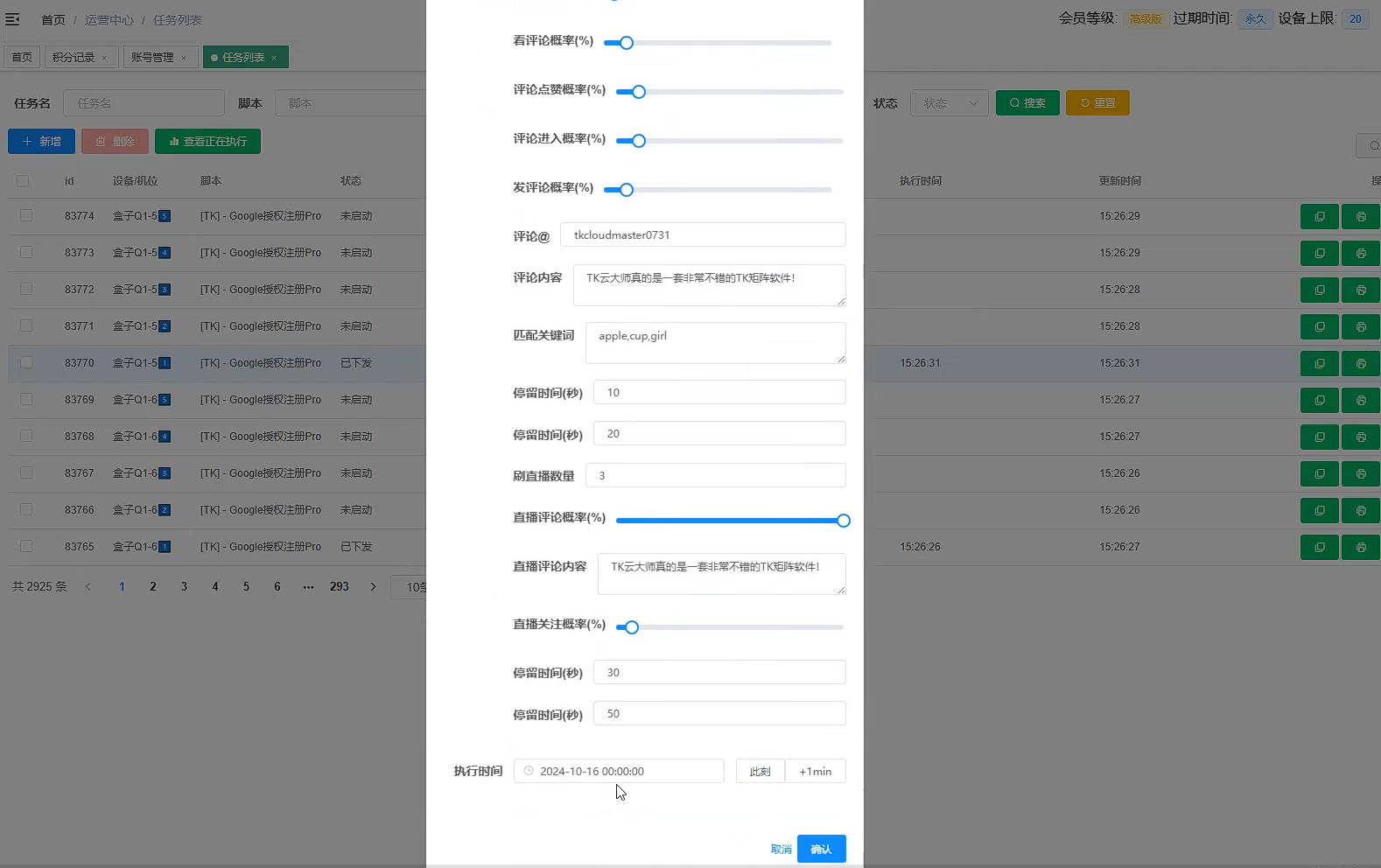
Task: Click the copy icon for task 83768
Action: tap(1319, 437)
